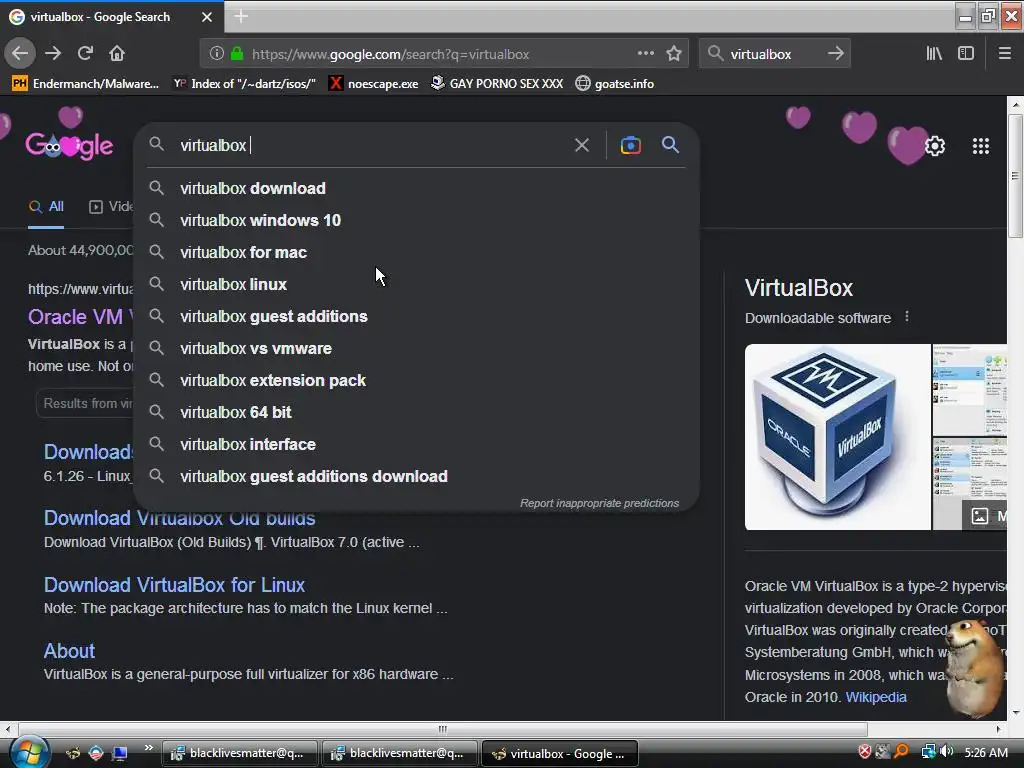Activate virtualbox - Google taskbar button

click(559, 753)
